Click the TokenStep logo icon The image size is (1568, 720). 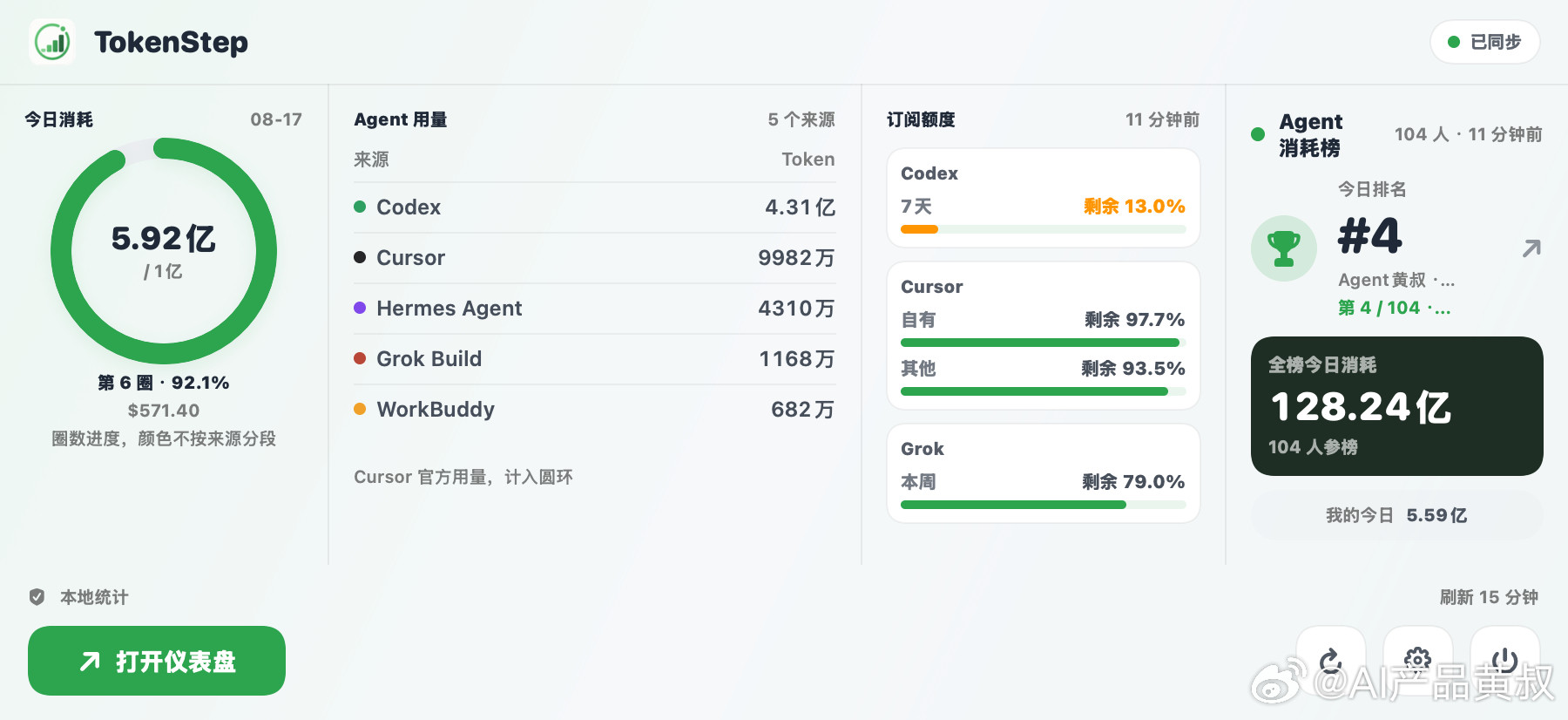point(52,42)
